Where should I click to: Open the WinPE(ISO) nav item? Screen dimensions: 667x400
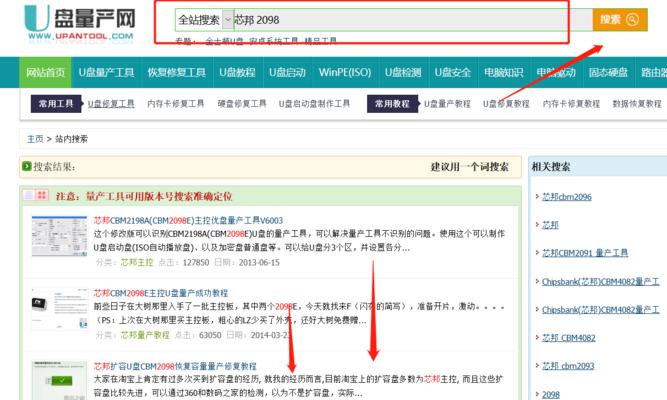coord(345,72)
